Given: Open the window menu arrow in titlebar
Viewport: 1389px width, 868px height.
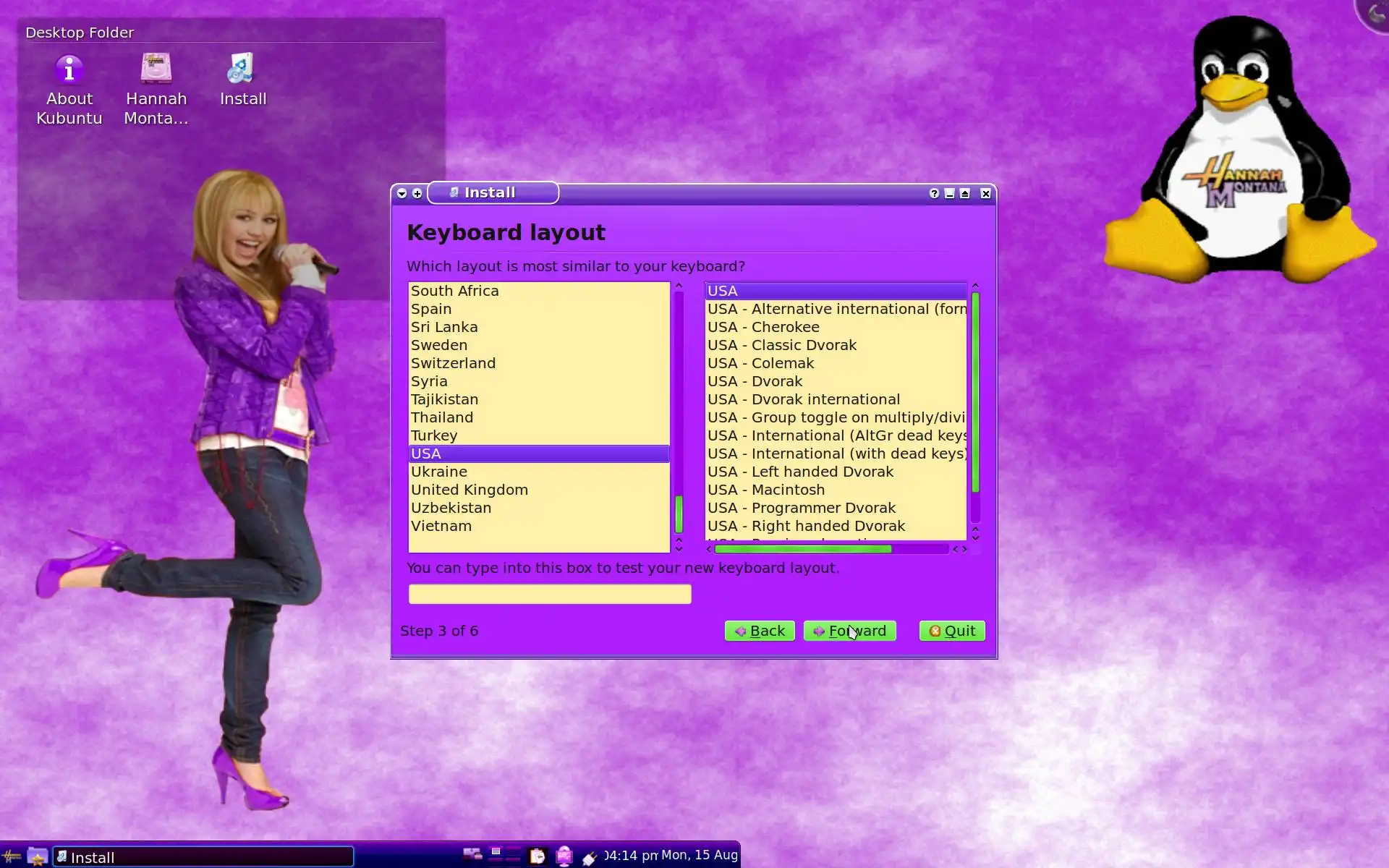Looking at the screenshot, I should [402, 193].
